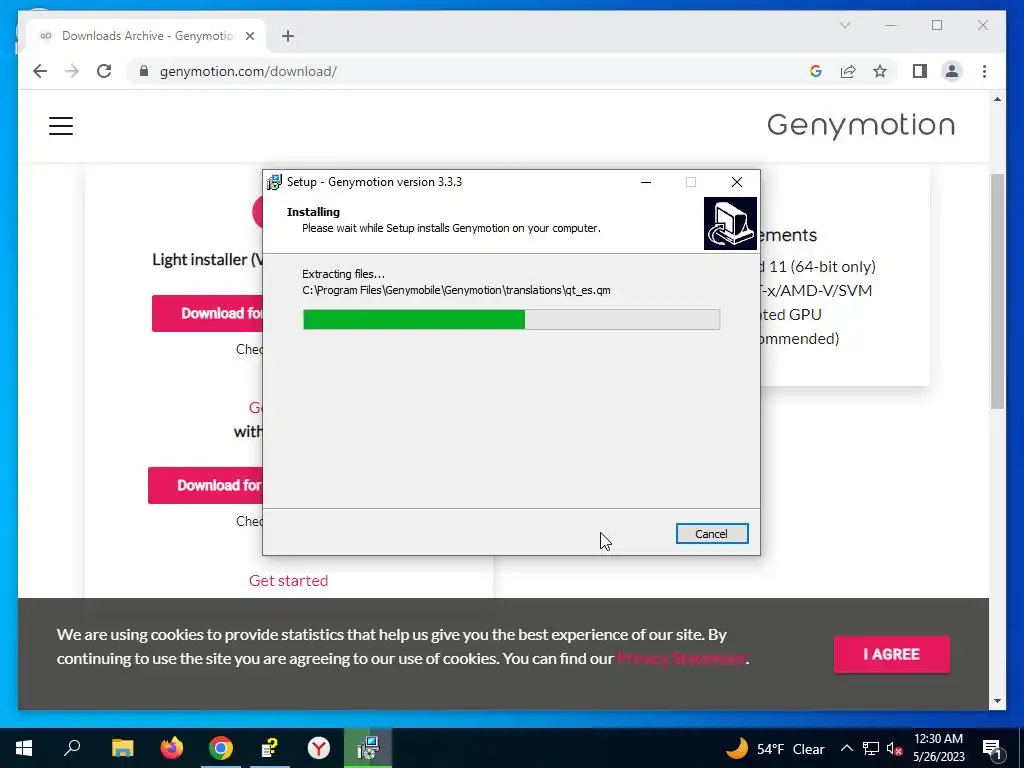Image resolution: width=1024 pixels, height=768 pixels.
Task: Open Yandex browser from taskbar
Action: pyautogui.click(x=319, y=748)
